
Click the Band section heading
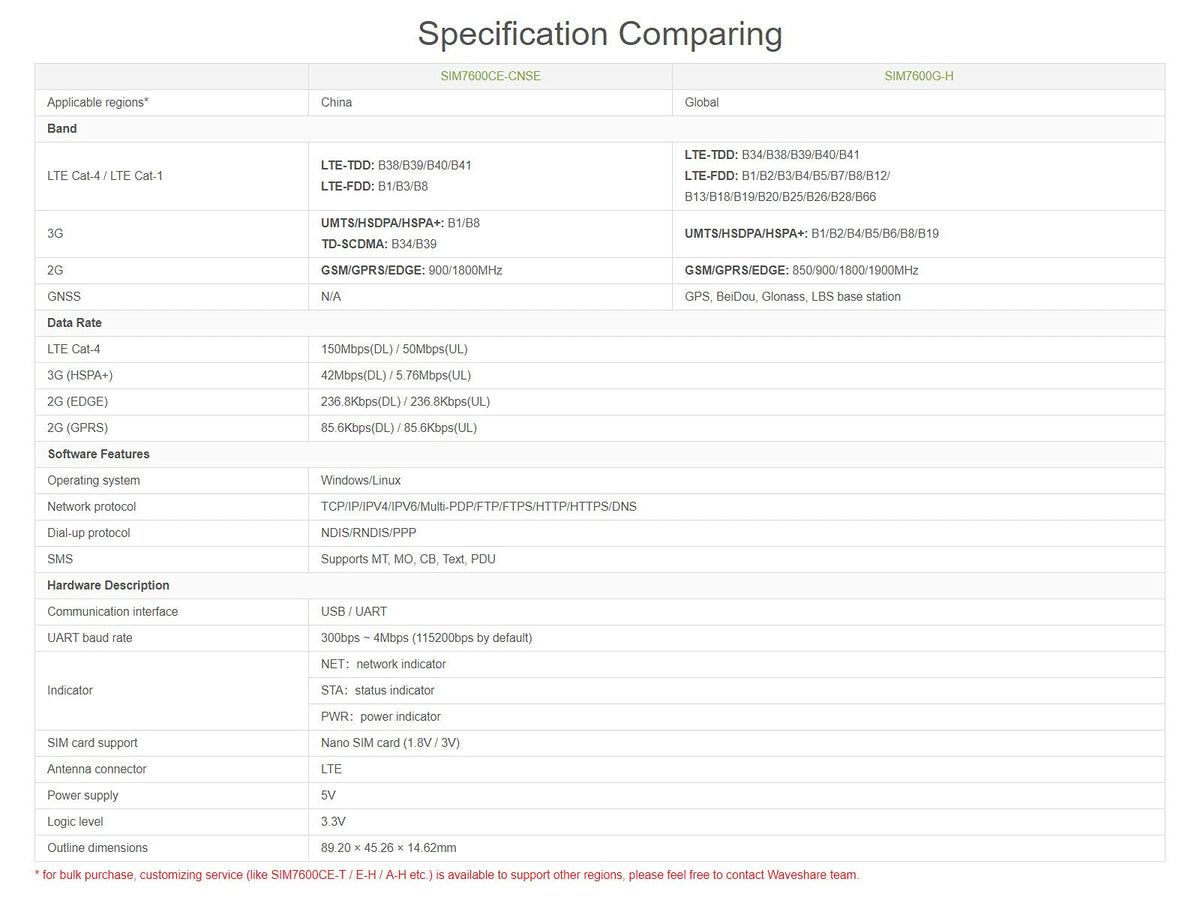click(x=62, y=128)
